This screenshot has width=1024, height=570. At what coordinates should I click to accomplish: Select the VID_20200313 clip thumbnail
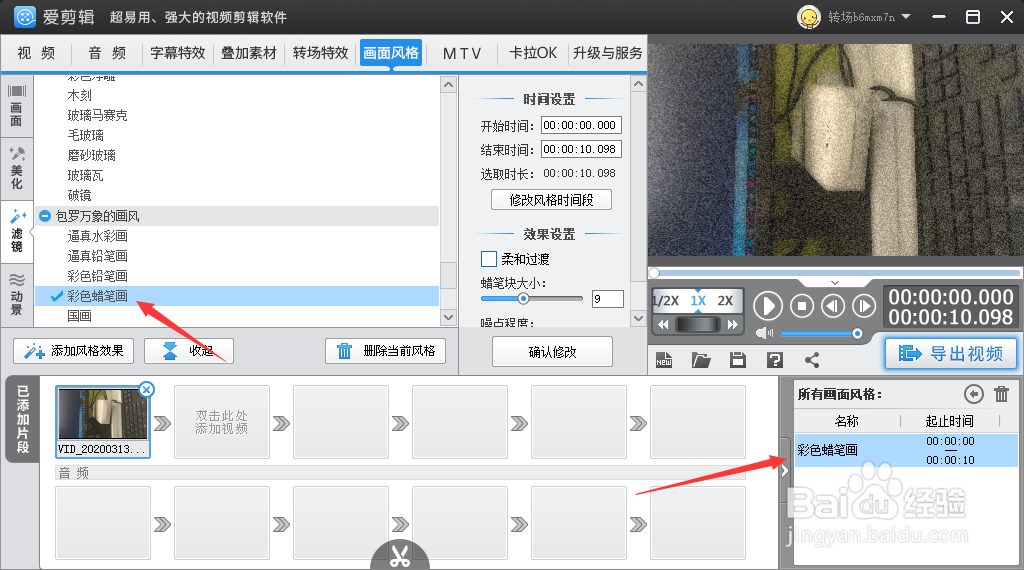[103, 421]
